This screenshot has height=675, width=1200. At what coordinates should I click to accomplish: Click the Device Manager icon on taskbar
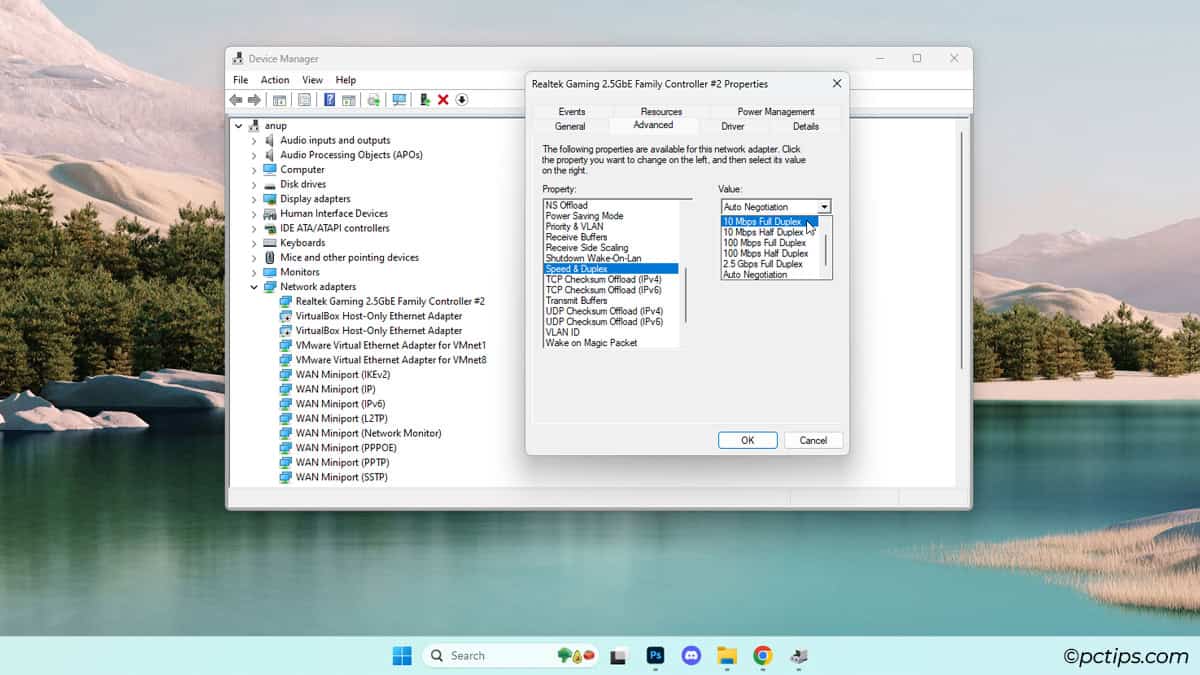coord(798,656)
